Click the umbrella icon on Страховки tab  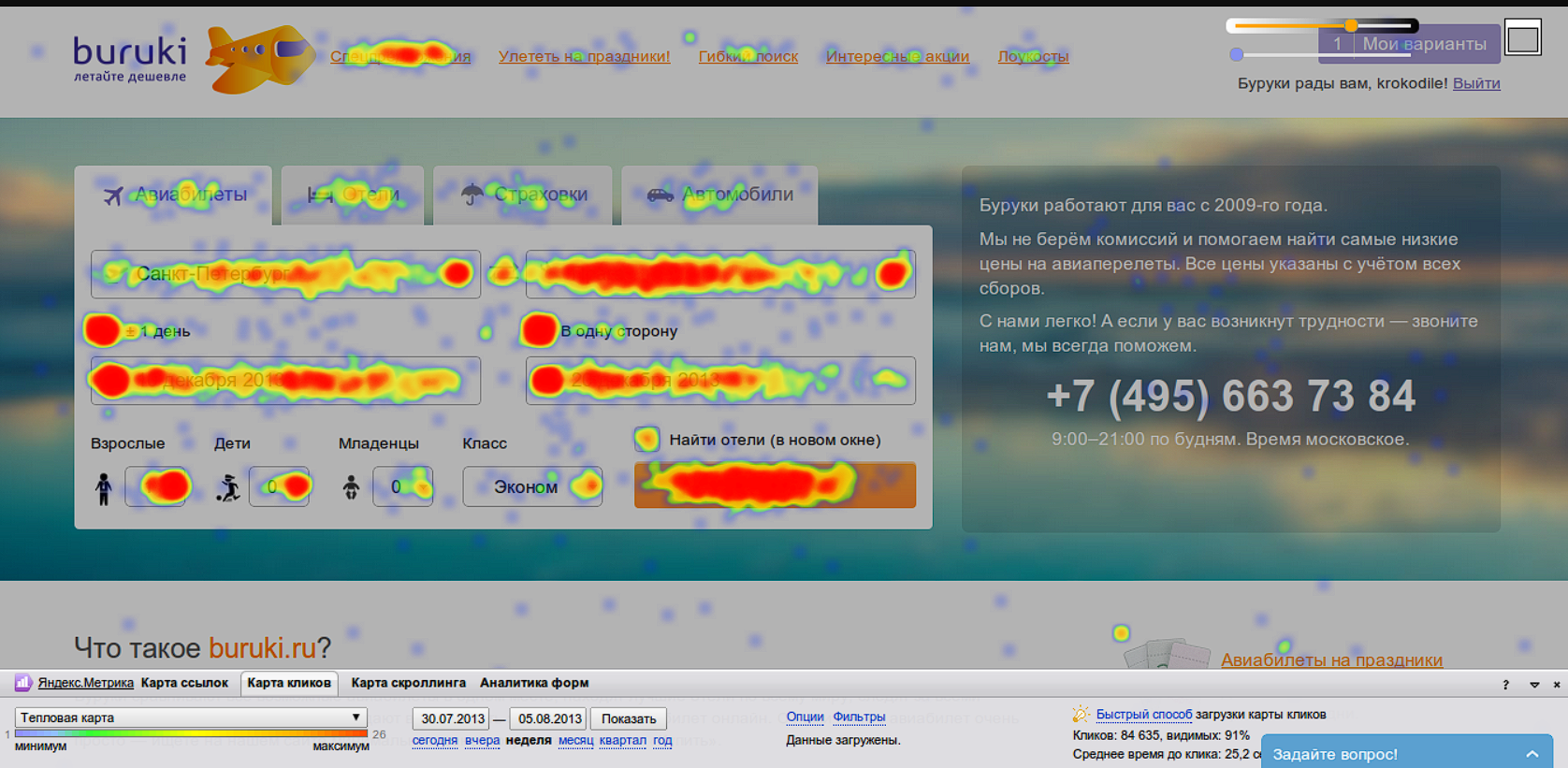[x=472, y=194]
